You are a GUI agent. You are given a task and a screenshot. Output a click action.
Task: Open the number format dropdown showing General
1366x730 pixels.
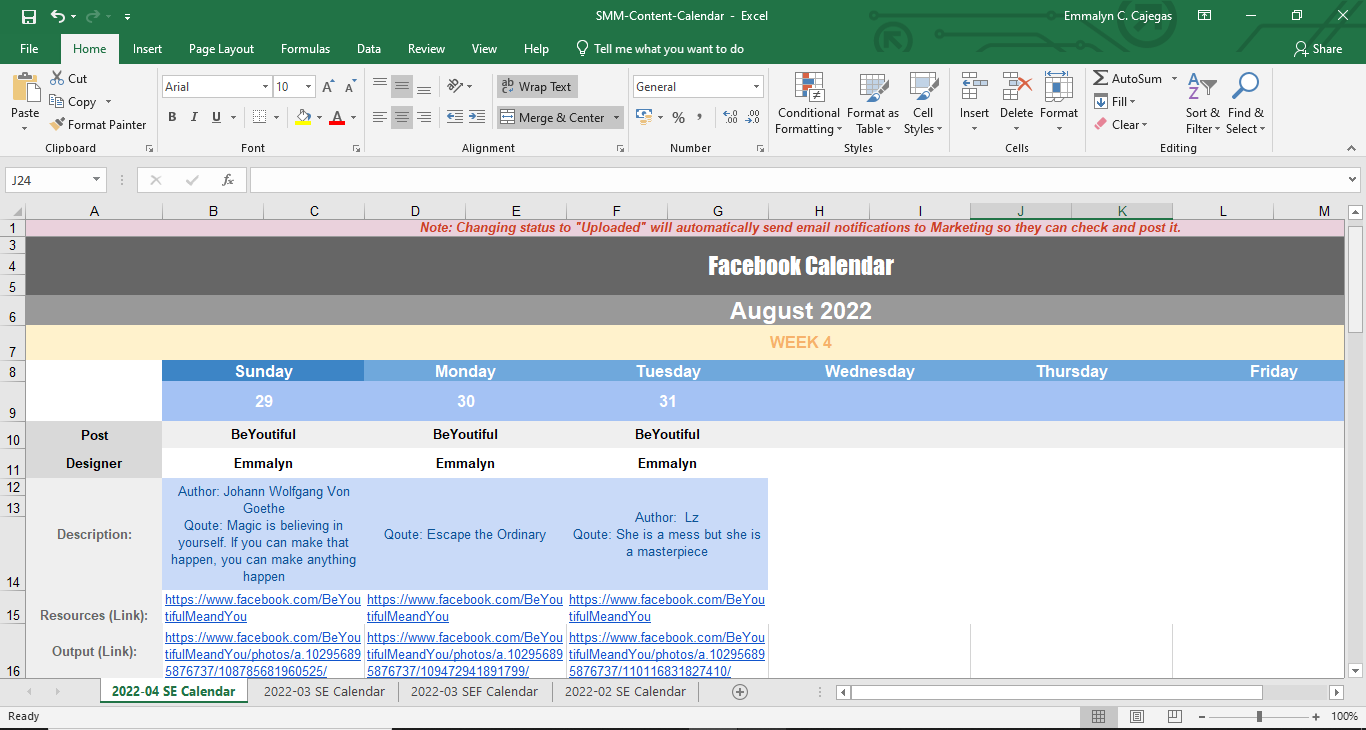pos(756,87)
